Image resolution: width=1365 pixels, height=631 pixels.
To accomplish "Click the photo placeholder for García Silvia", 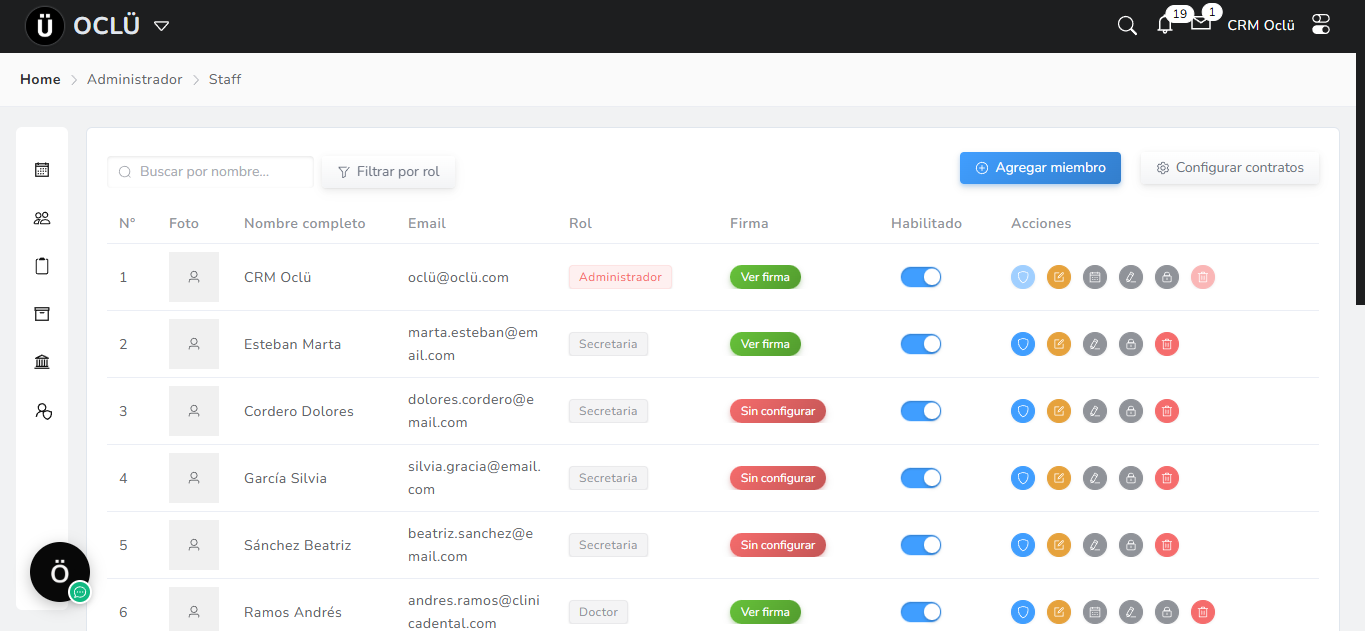I will coord(194,478).
